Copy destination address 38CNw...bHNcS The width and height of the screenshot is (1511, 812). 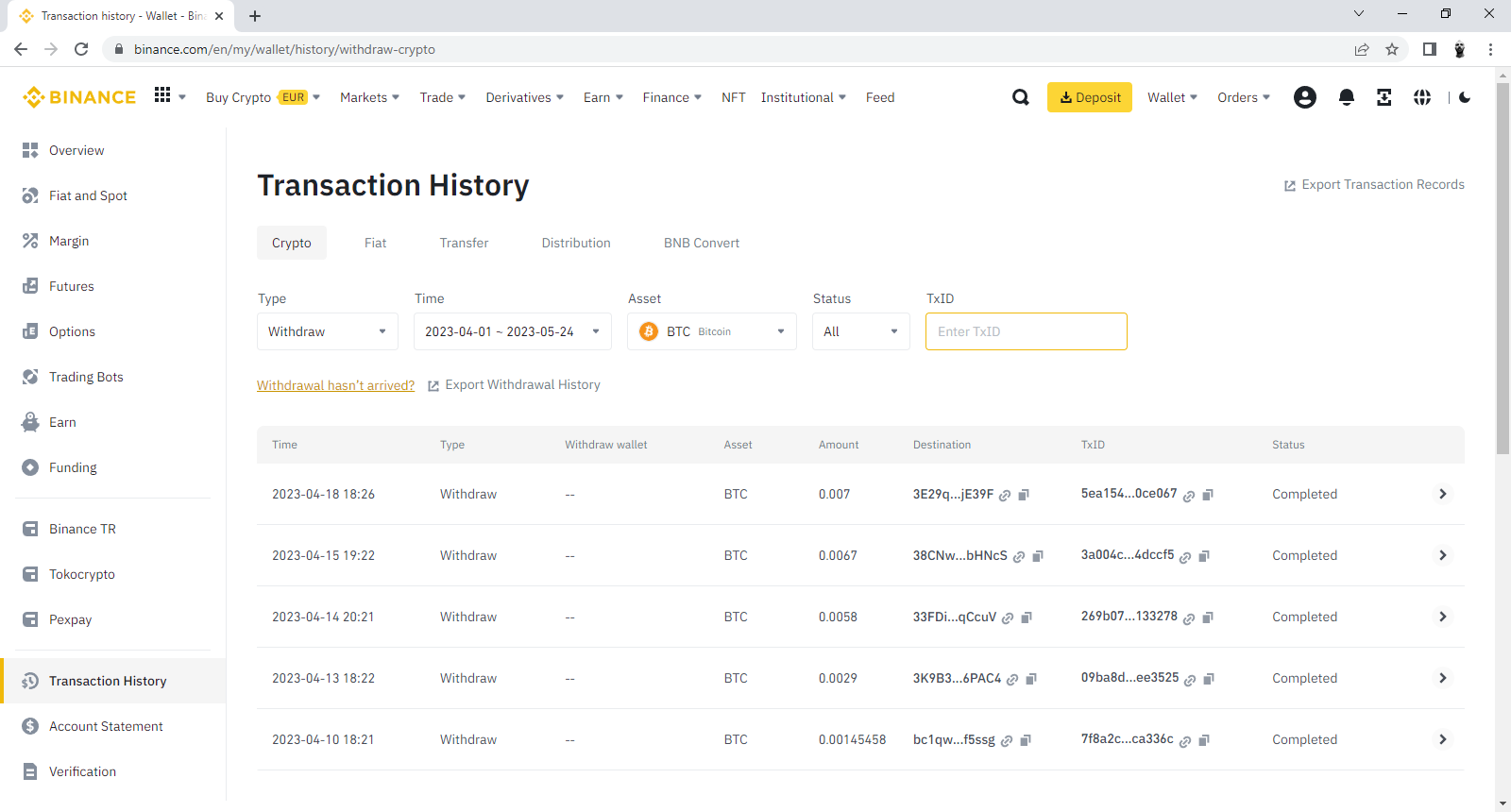[x=1038, y=556]
